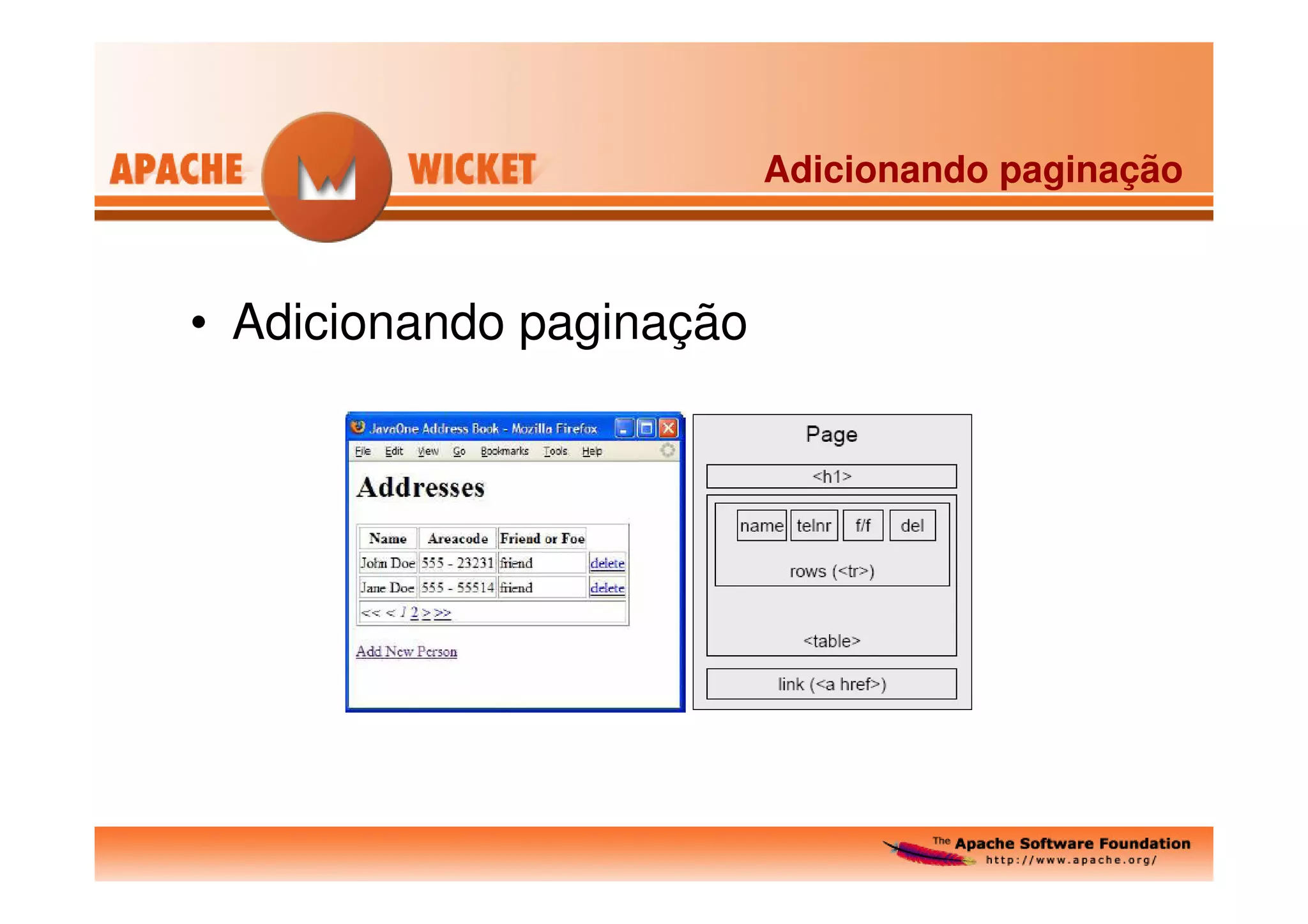Click the Firefox throbber activity icon
Screen dimensions: 1308x924
pyautogui.click(x=667, y=450)
